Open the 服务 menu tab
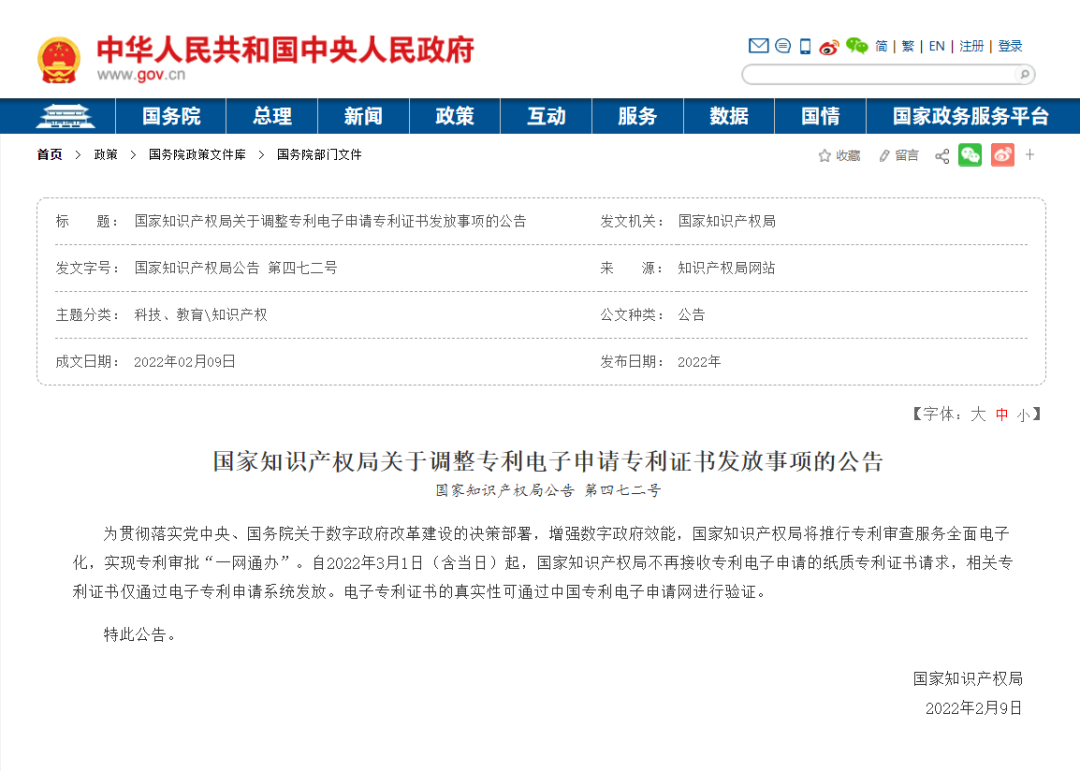1080x771 pixels. 637,116
